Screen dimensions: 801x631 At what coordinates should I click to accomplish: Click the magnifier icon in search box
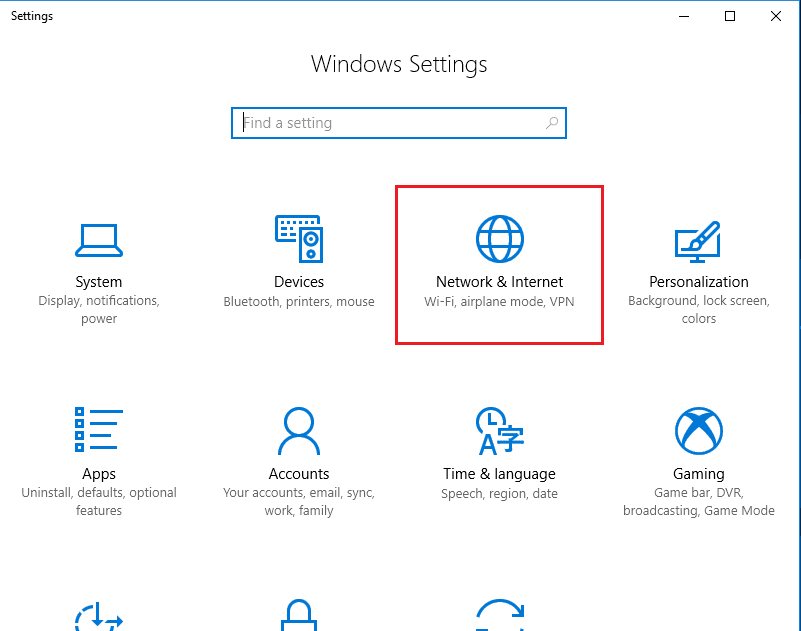pyautogui.click(x=551, y=123)
